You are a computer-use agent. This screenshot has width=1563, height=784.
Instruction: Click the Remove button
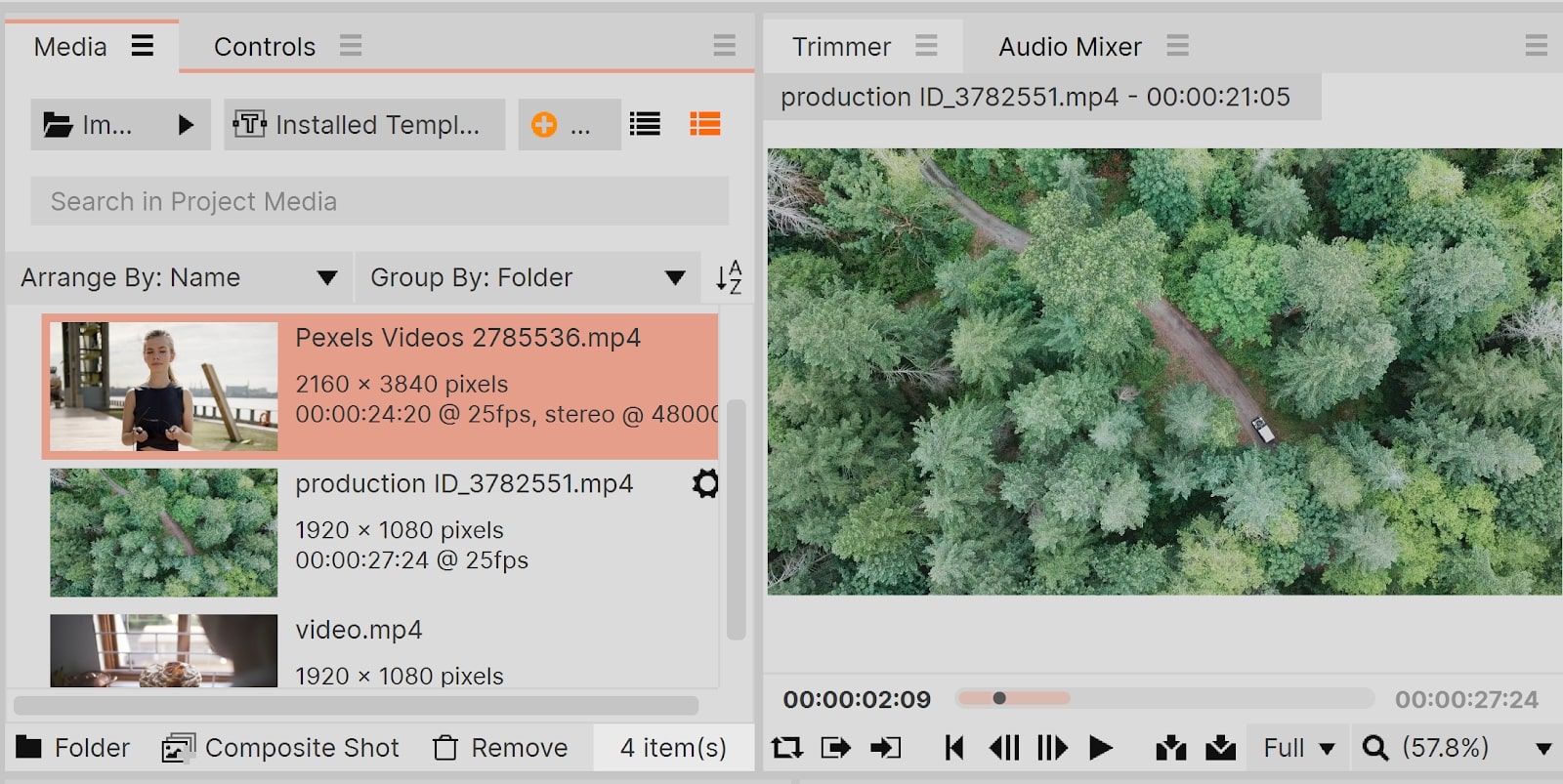500,748
